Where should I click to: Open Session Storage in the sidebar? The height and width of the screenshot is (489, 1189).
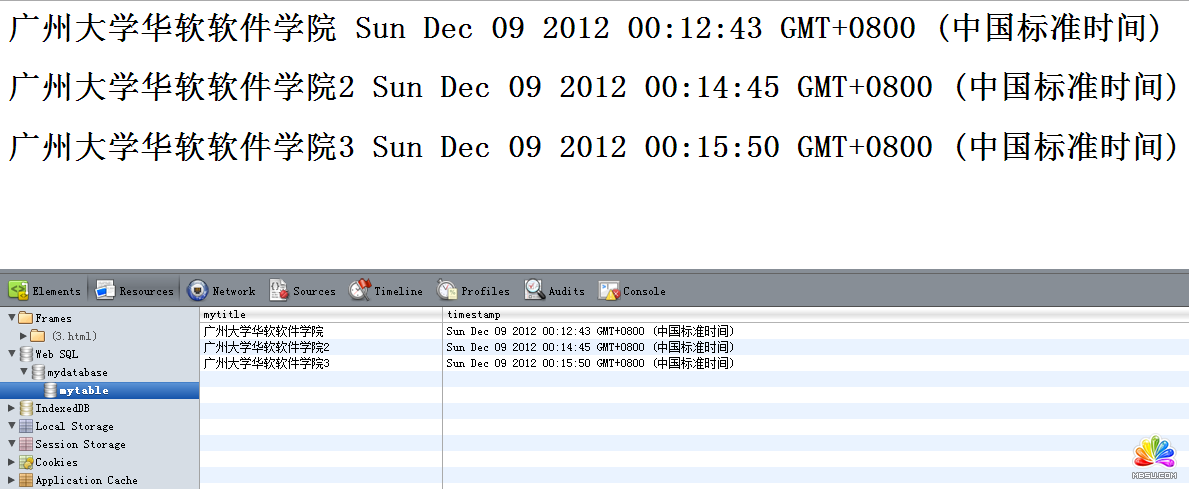tap(80, 444)
